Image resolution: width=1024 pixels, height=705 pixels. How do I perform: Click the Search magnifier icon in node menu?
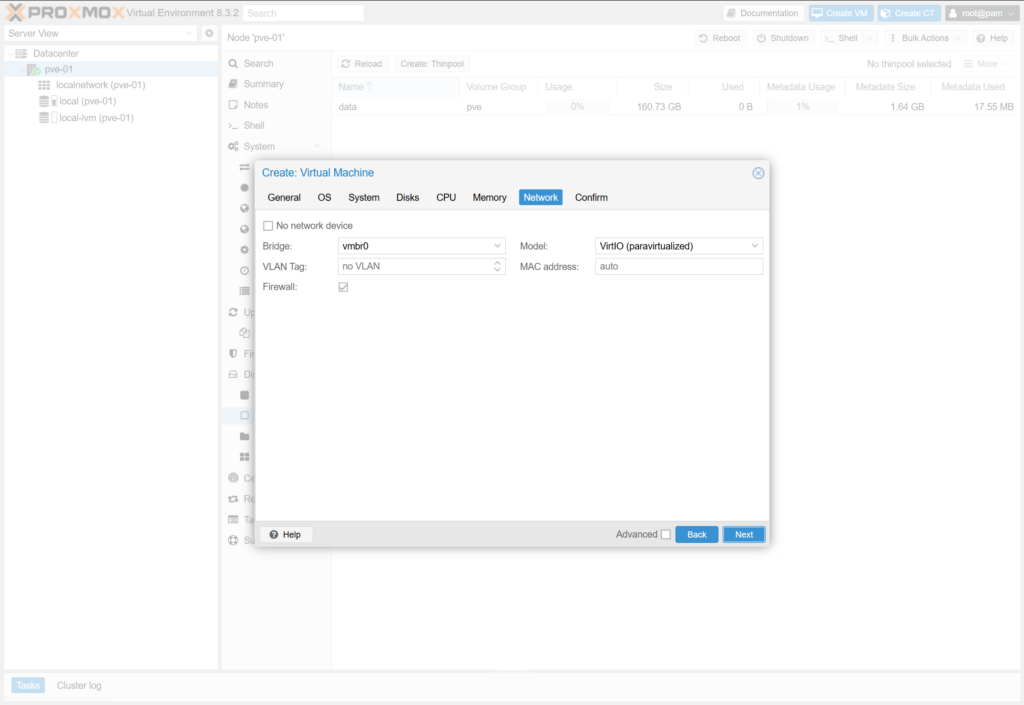[233, 63]
